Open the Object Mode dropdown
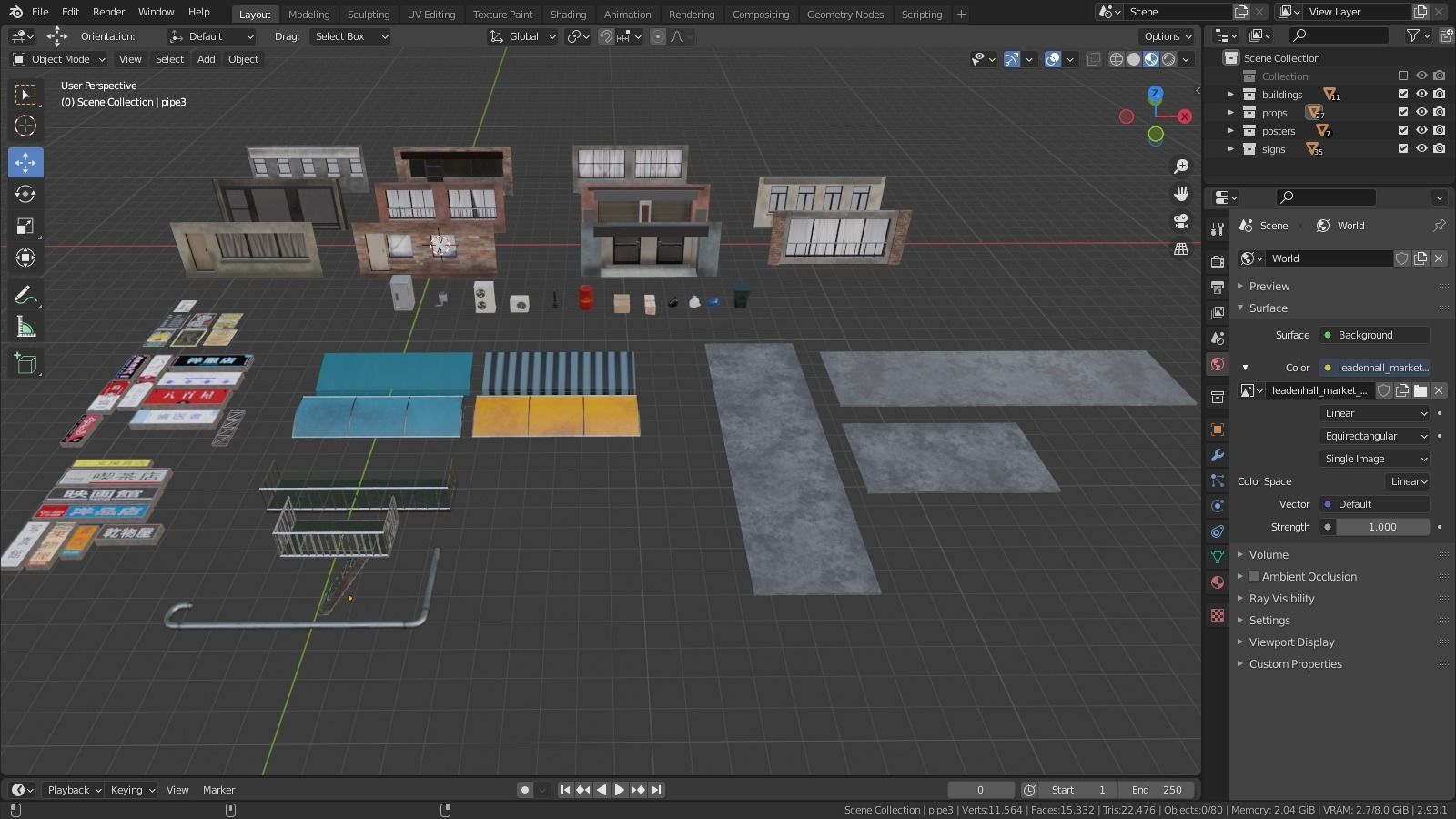Viewport: 1456px width, 819px height. point(59,59)
